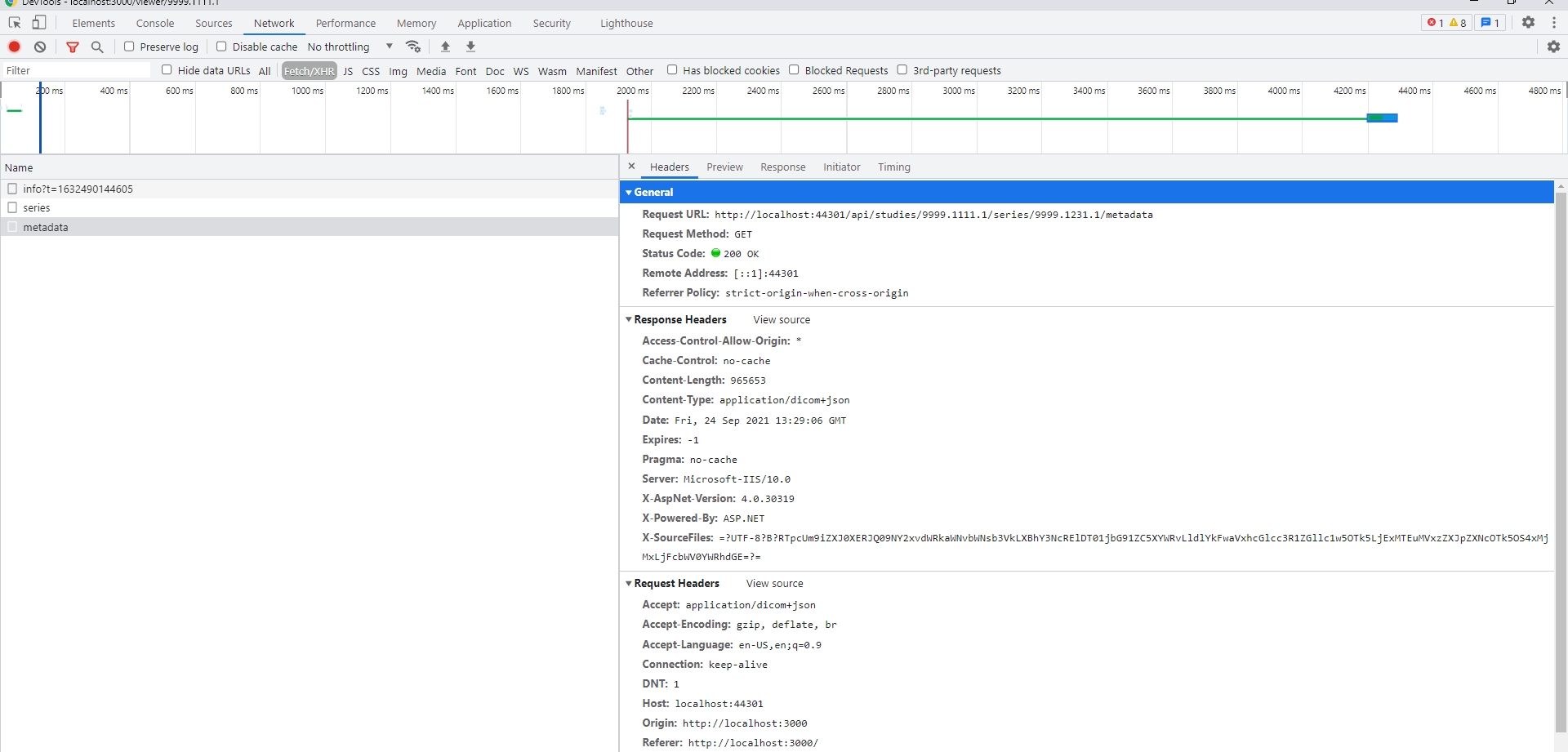Export HAR file via download icon
This screenshot has height=752, width=1568.
(470, 47)
